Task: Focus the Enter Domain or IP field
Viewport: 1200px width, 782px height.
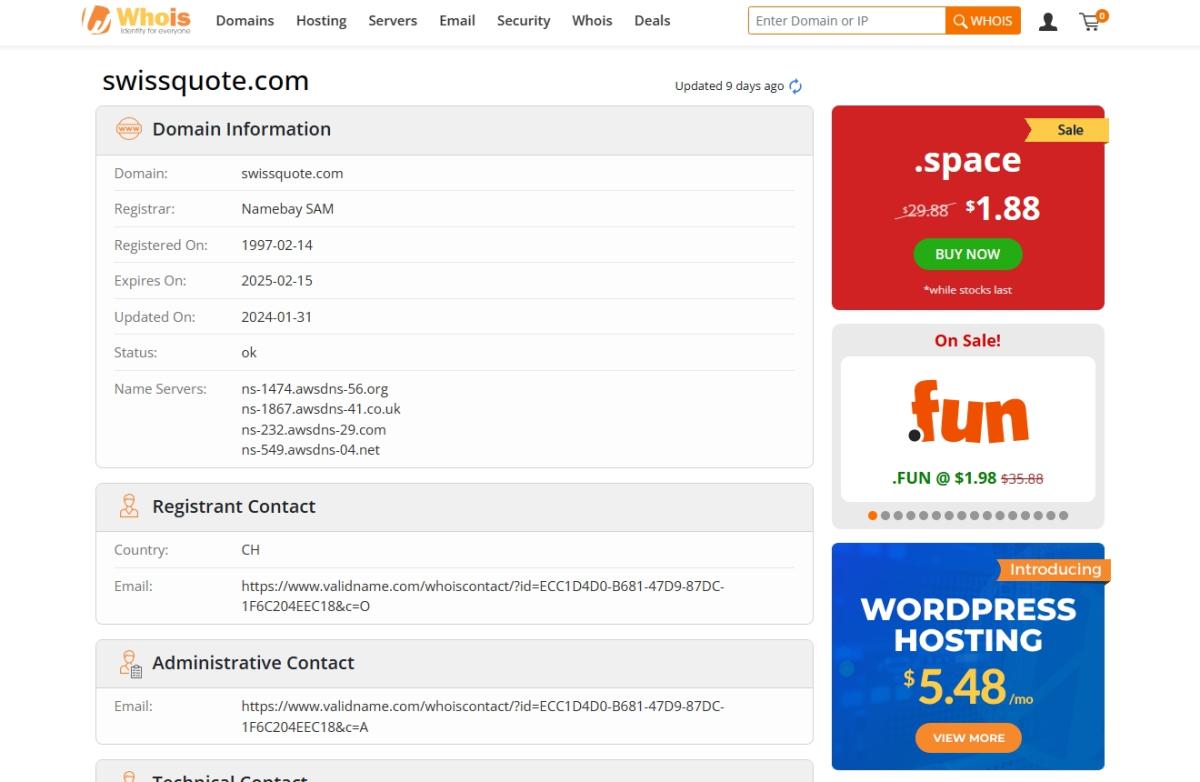Action: [x=846, y=21]
